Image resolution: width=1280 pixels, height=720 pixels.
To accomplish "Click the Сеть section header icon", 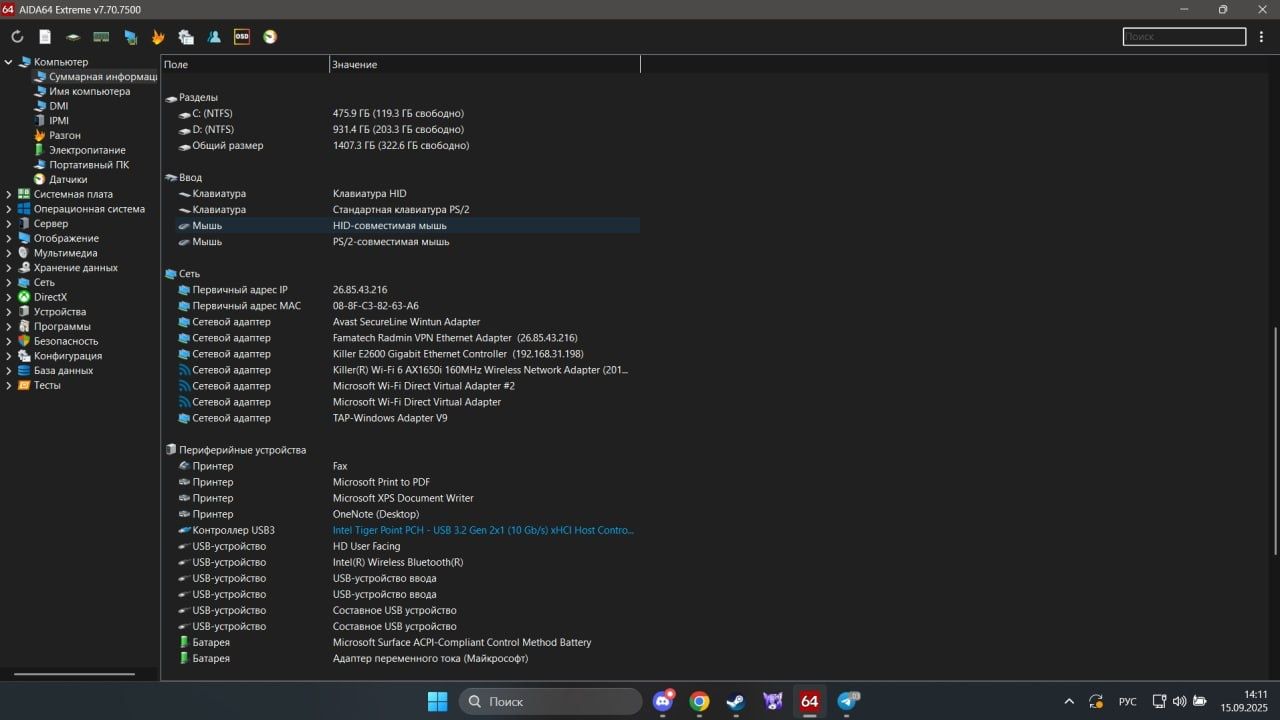I will tap(170, 274).
